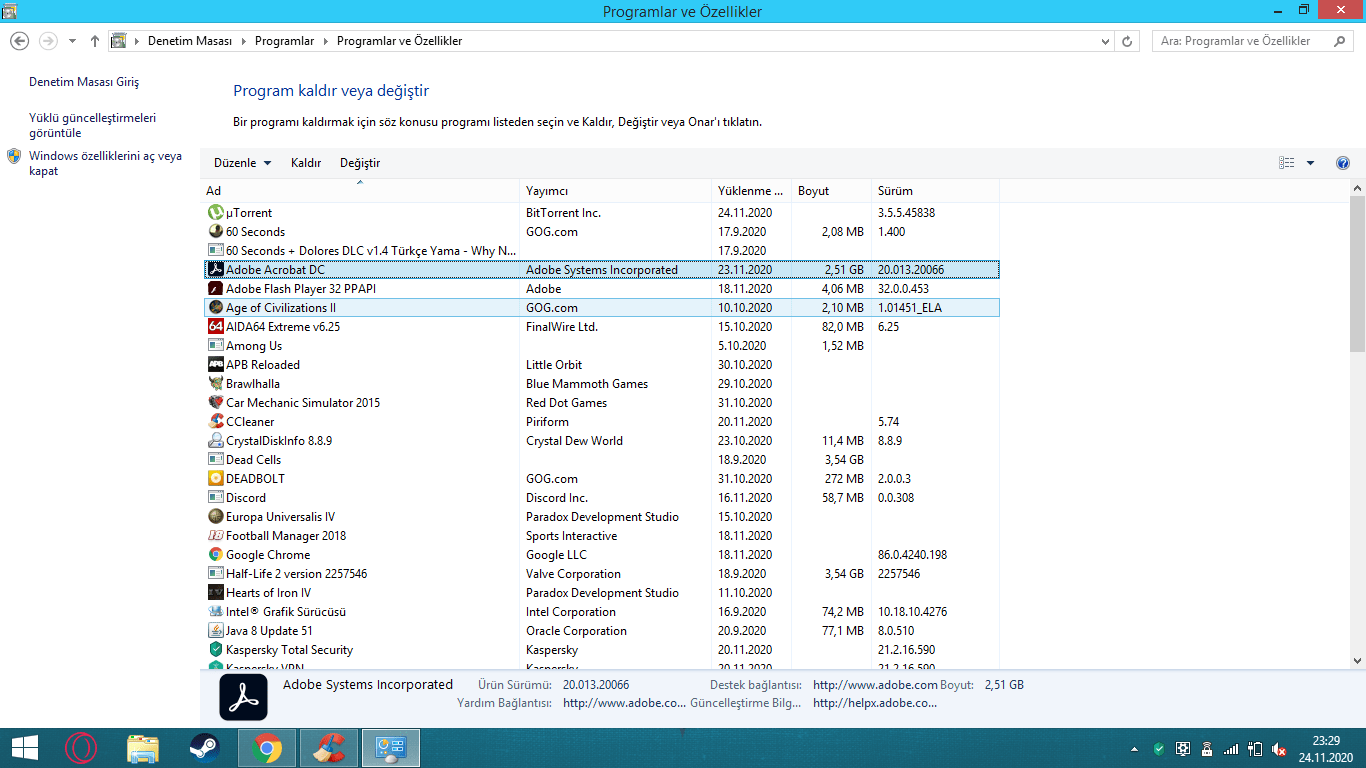Expand the arrow after Denetim Masası breadcrumb
Image resolution: width=1366 pixels, height=768 pixels.
click(243, 41)
